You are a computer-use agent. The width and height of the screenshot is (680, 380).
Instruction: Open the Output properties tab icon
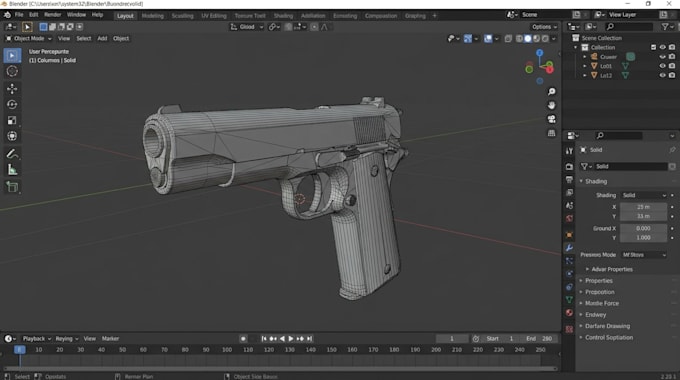point(569,180)
